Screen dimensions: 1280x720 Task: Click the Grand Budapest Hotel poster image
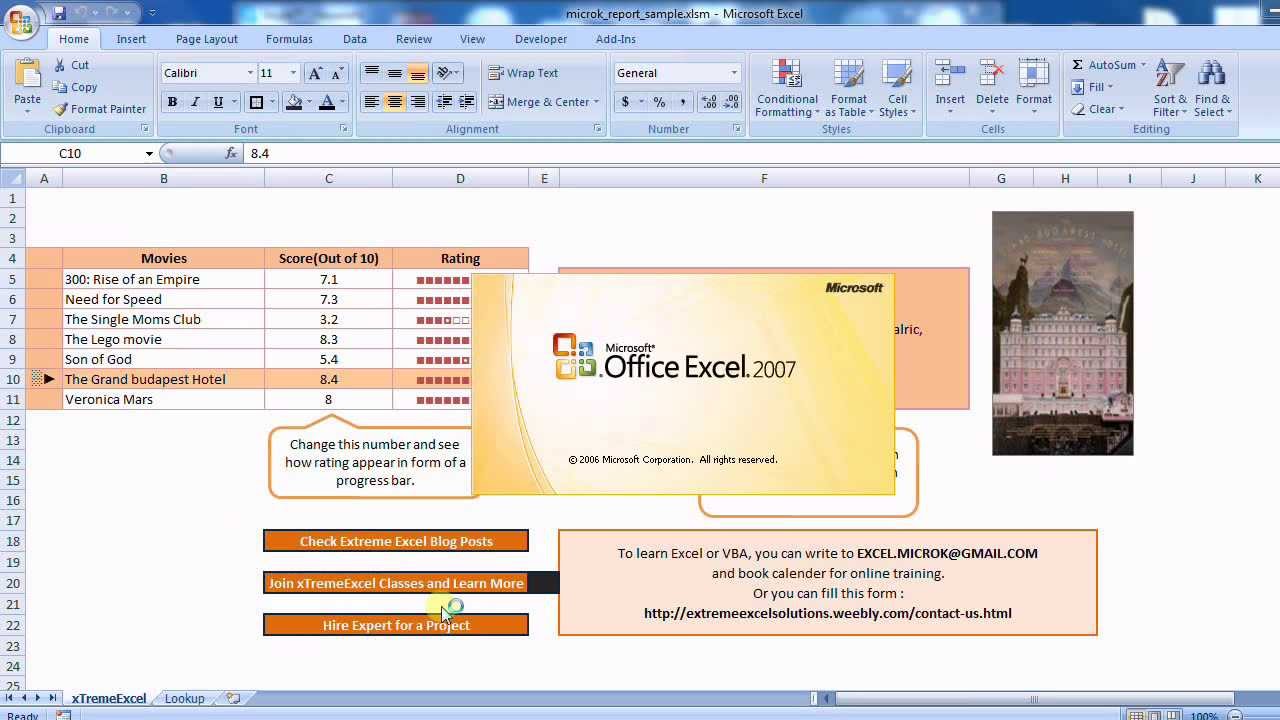pyautogui.click(x=1063, y=333)
